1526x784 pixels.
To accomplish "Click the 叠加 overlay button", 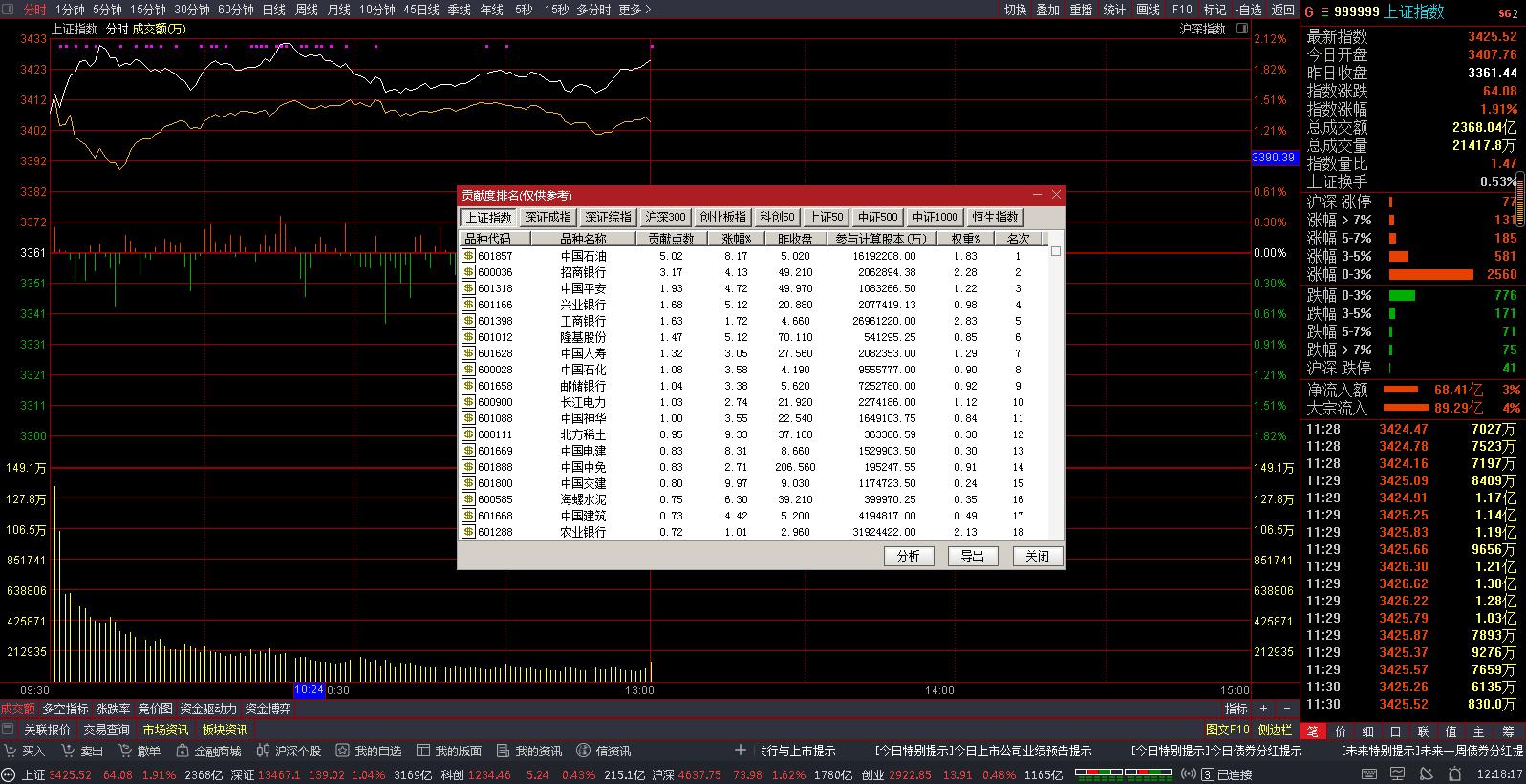I will 1048,10.
